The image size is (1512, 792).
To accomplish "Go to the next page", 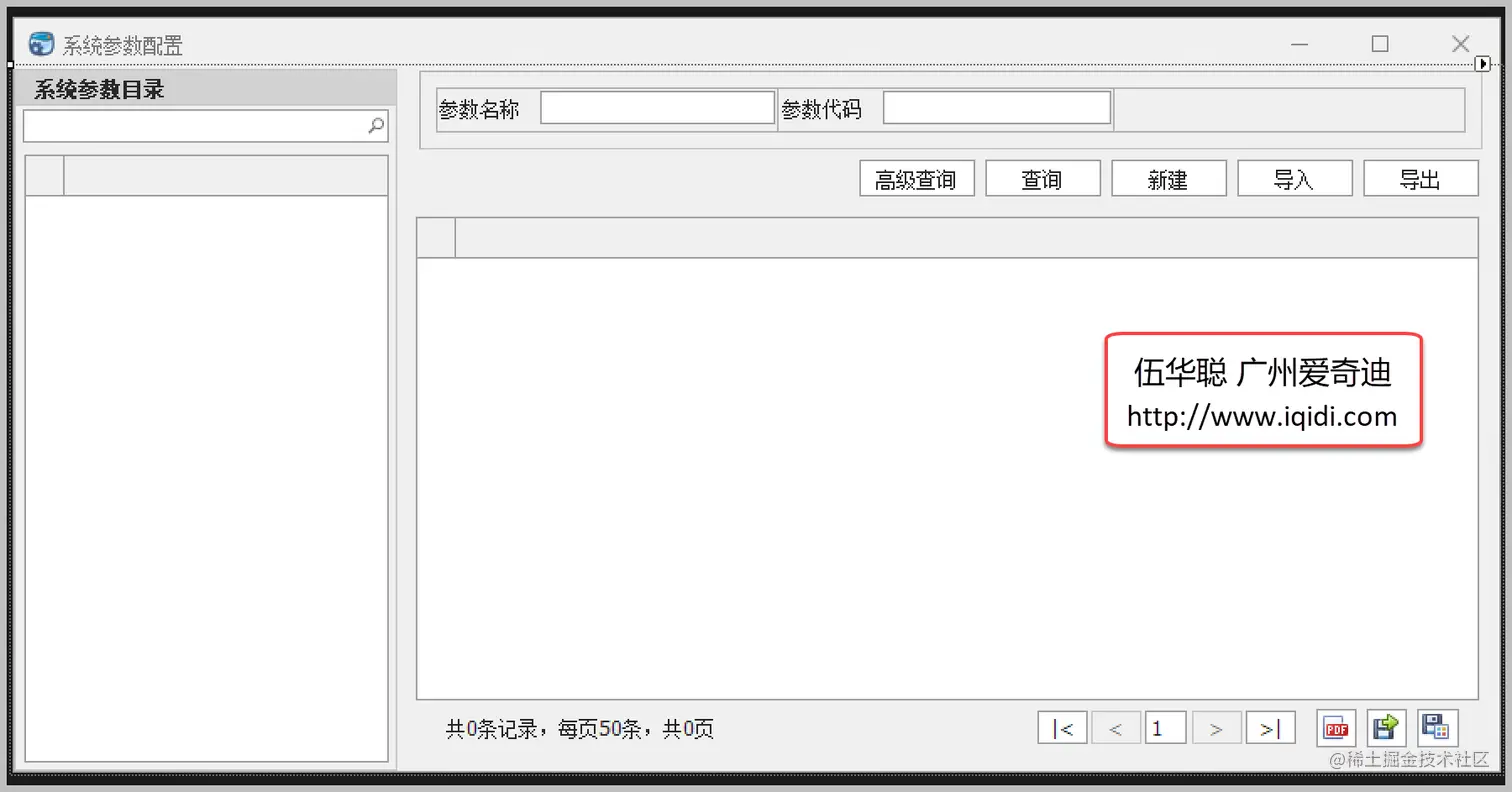I will (x=1217, y=728).
